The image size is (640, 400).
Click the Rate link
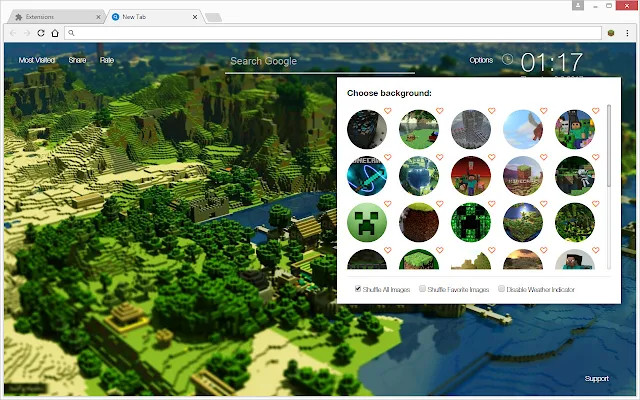click(x=107, y=60)
